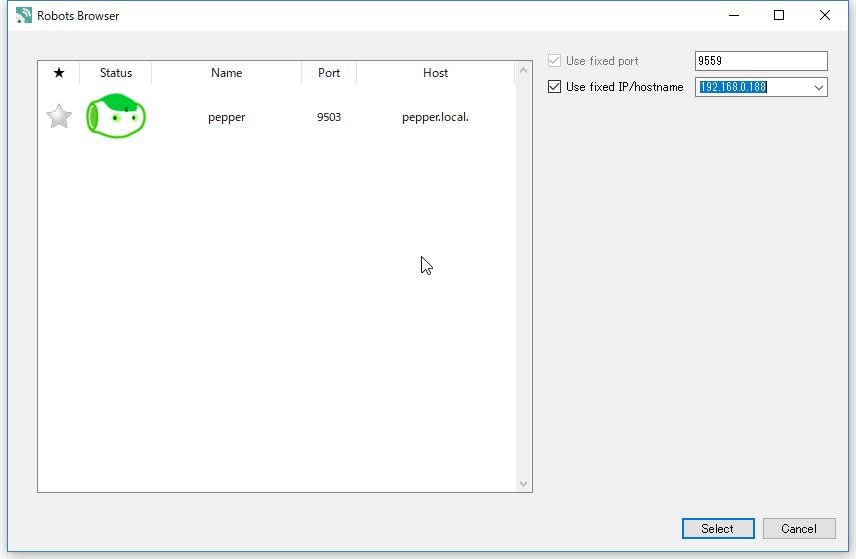Select the green Pepper robot status icon

pos(116,116)
